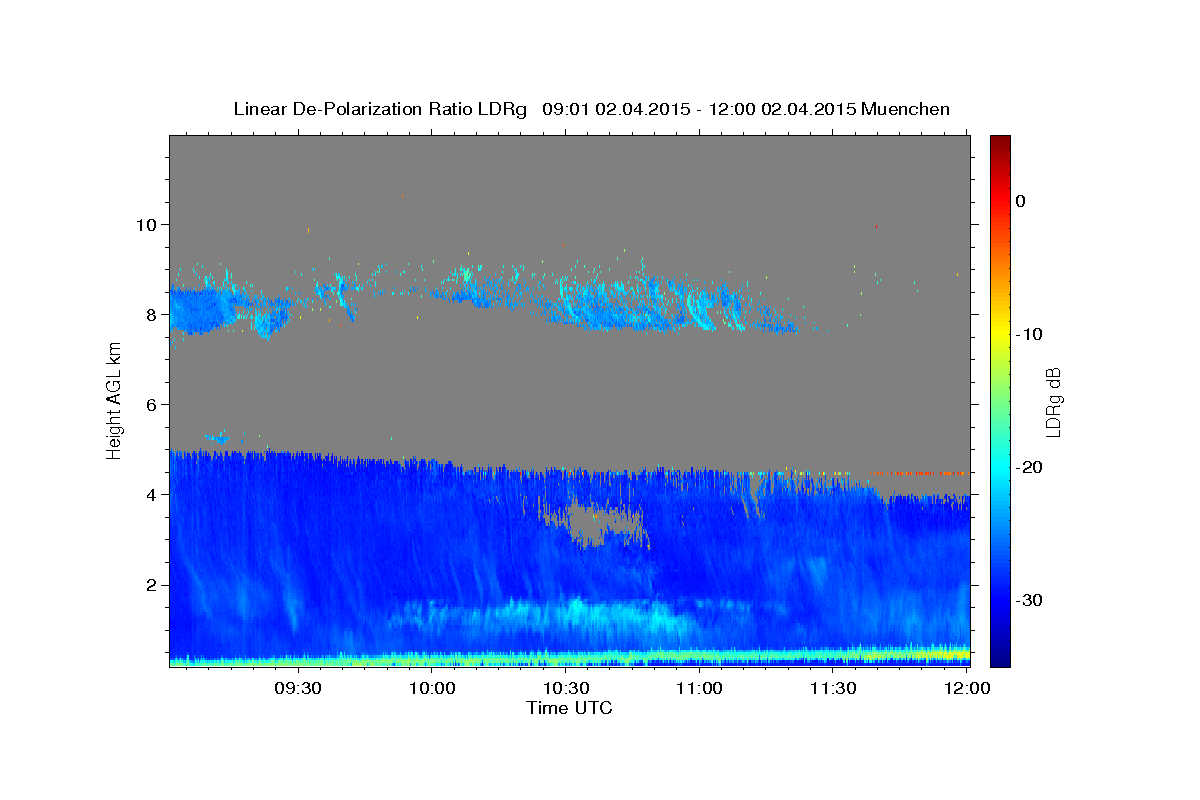Screen dimensions: 1200x800
Task: Click the 10:30 time tick label
Action: 566,688
